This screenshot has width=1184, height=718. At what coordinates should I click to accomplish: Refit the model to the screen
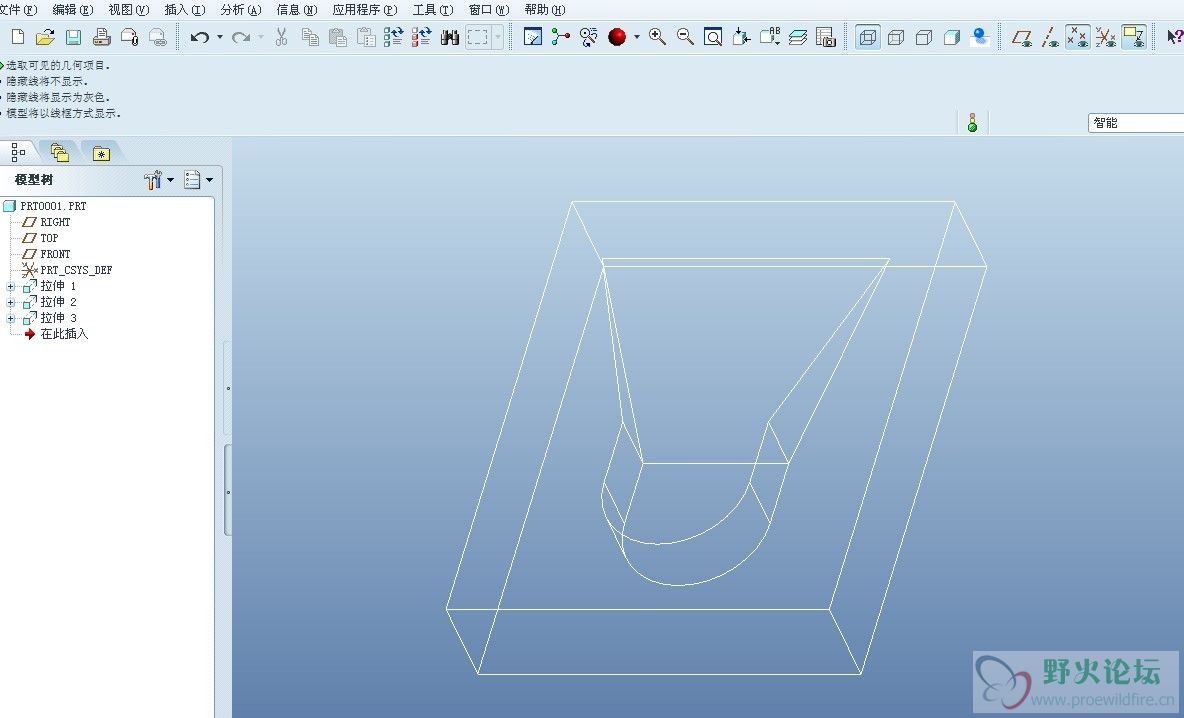713,36
